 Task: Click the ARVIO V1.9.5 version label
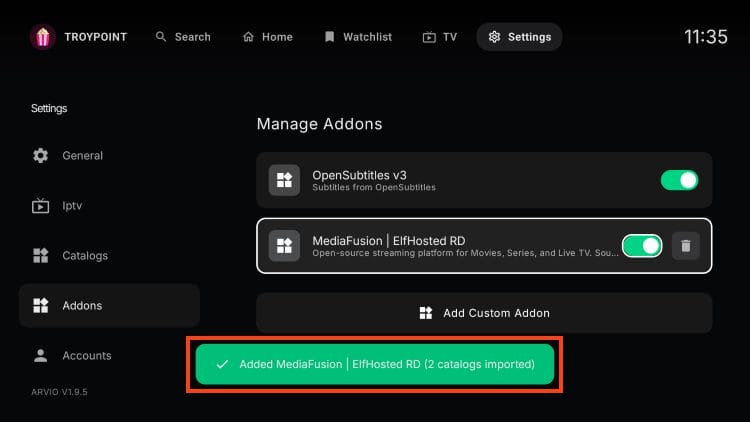(x=59, y=392)
